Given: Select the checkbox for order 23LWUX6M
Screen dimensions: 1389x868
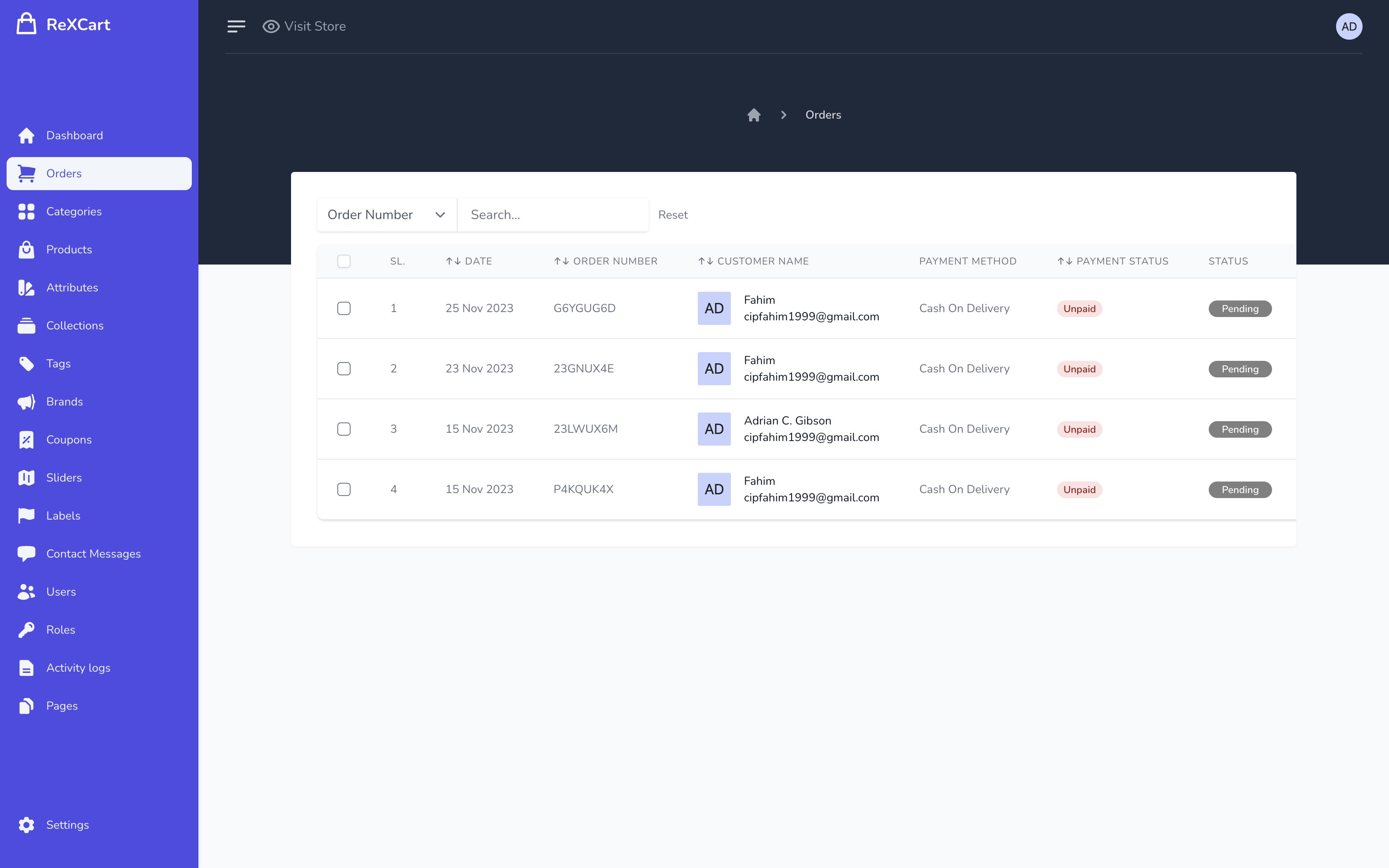Looking at the screenshot, I should (344, 429).
